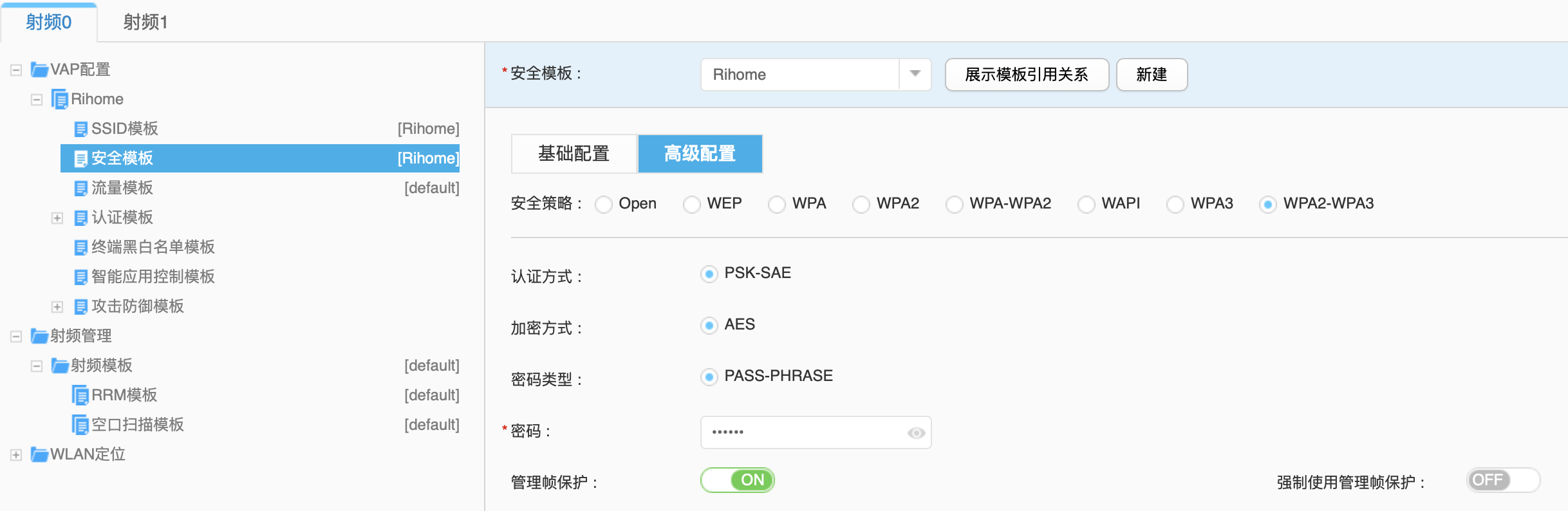Select the WEP security policy radio

coord(692,205)
